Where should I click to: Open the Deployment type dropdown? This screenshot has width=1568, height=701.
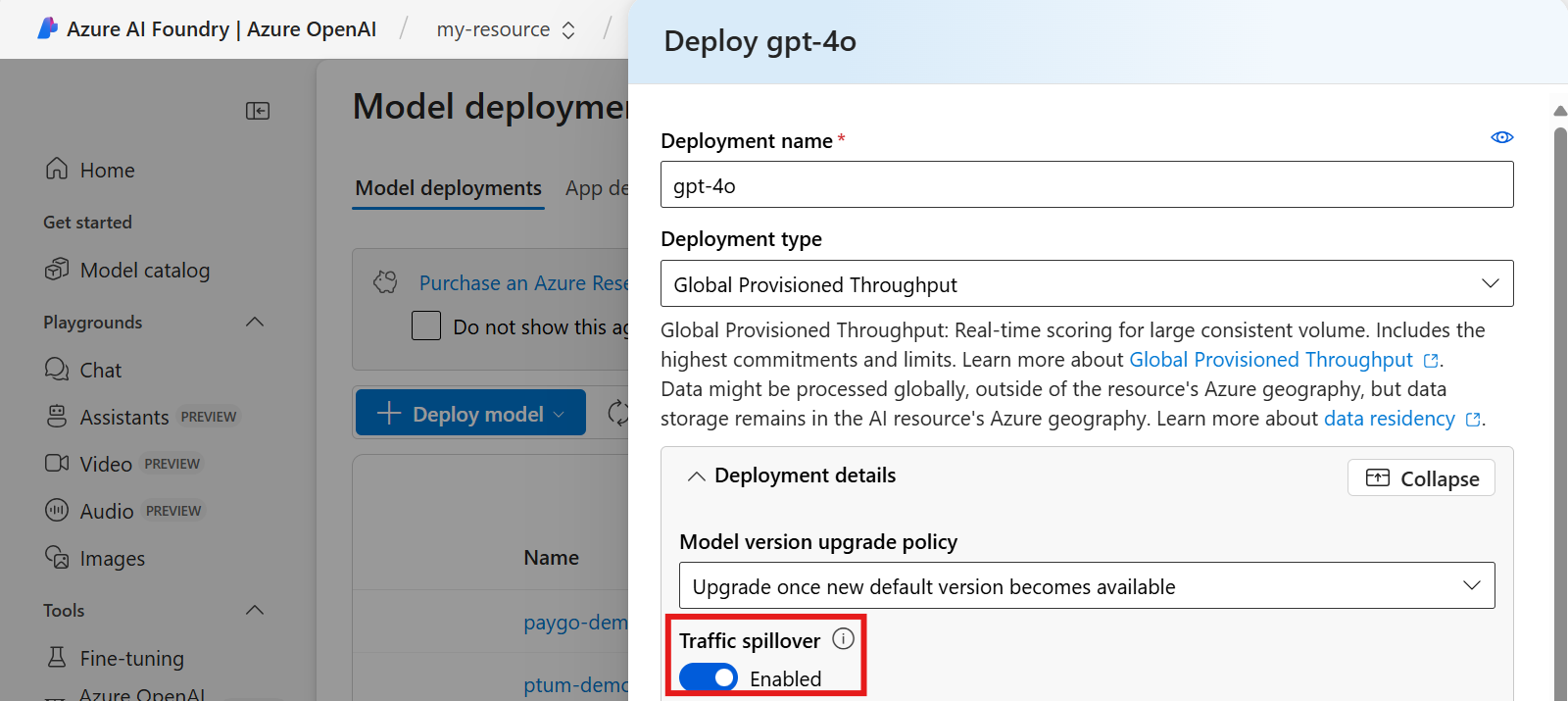click(x=1086, y=284)
